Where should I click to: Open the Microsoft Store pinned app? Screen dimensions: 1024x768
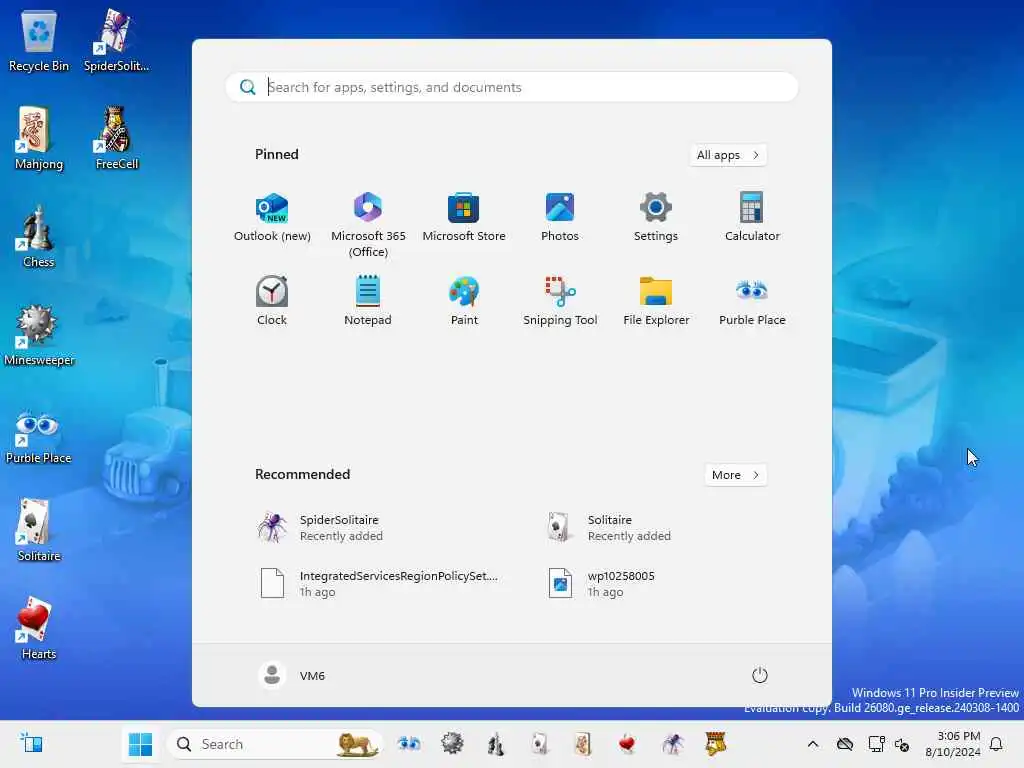pyautogui.click(x=464, y=218)
